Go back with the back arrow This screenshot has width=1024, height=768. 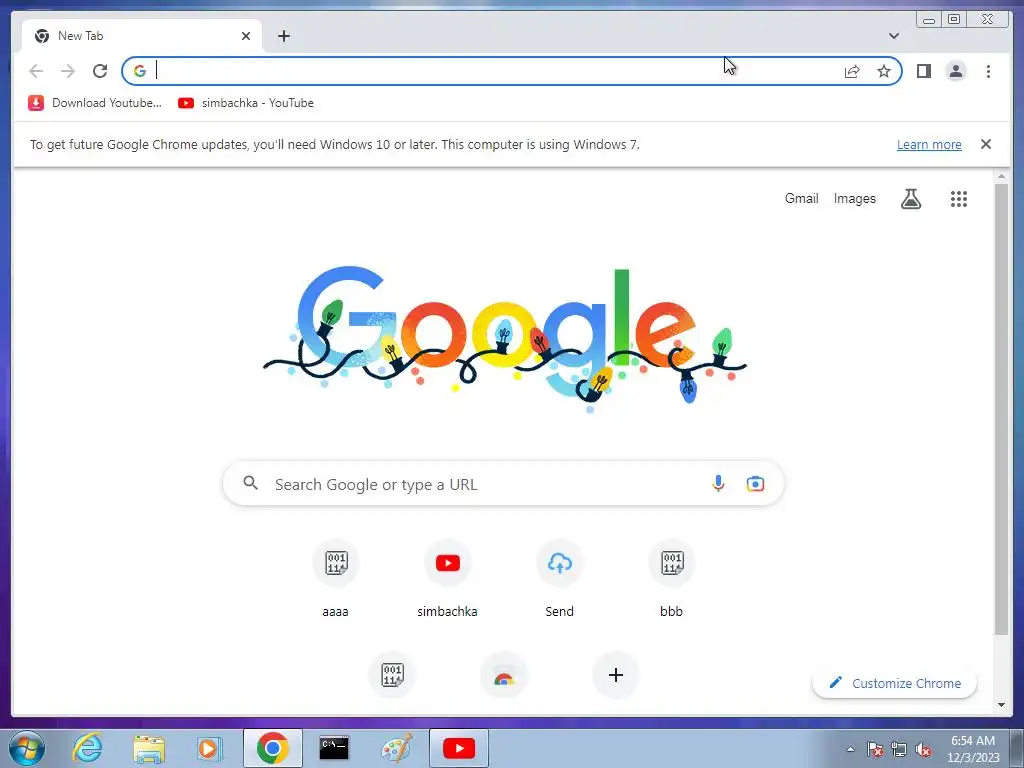coord(36,71)
